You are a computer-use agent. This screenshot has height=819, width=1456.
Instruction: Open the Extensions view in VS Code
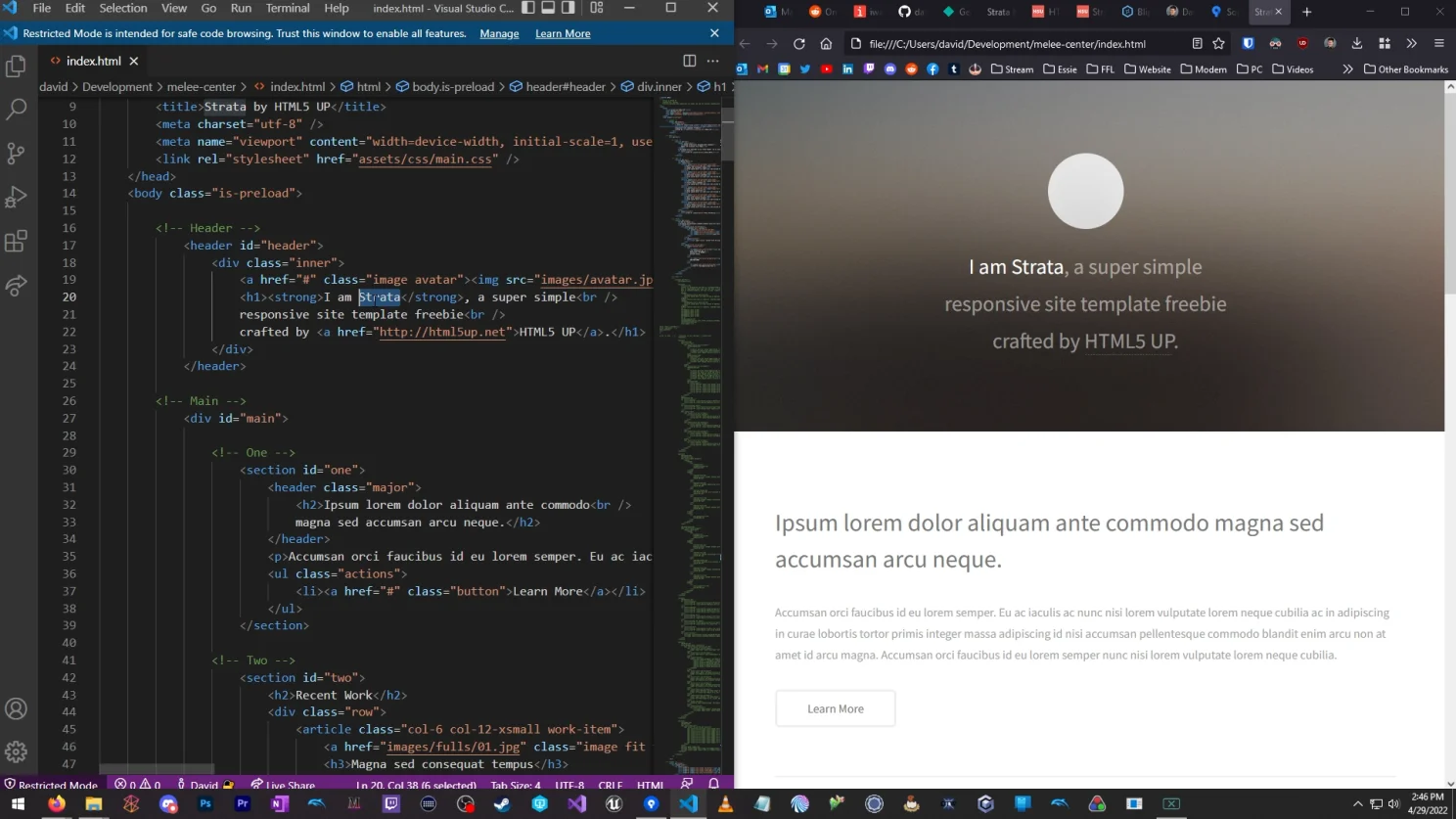[x=15, y=241]
